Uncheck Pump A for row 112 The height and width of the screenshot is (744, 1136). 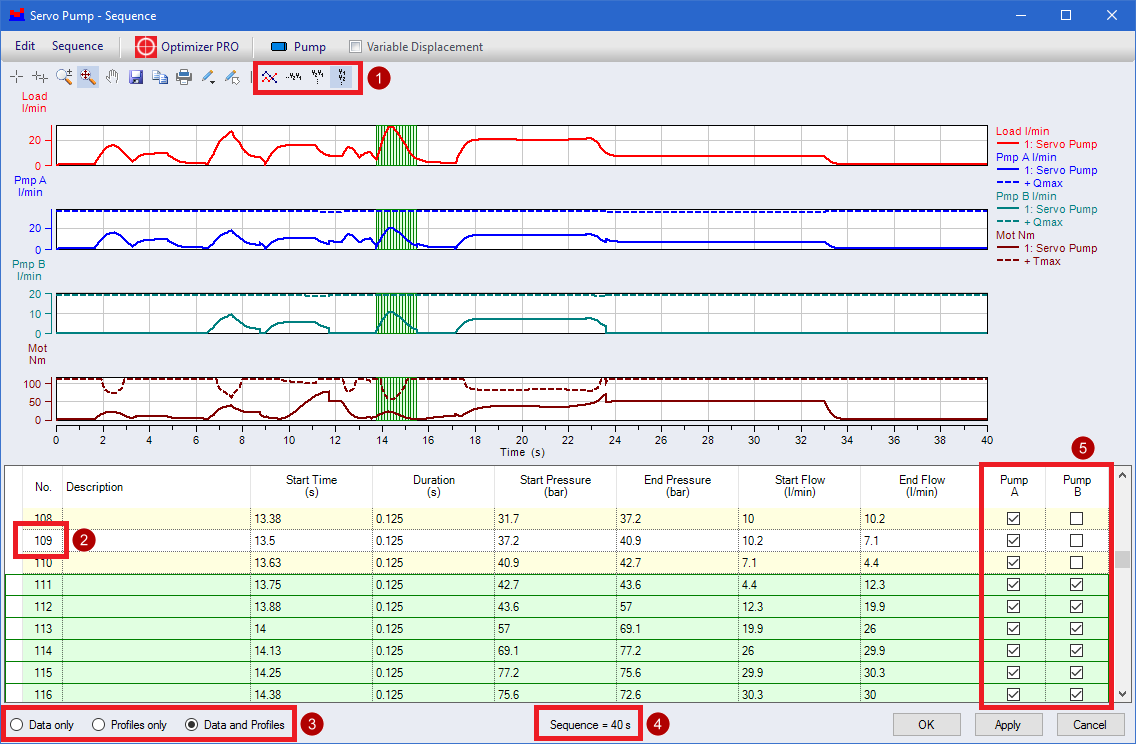[1014, 606]
